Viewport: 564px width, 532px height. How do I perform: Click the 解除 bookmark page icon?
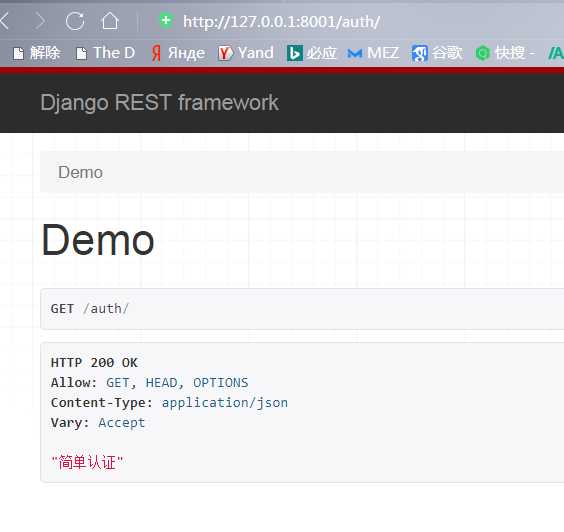point(18,54)
